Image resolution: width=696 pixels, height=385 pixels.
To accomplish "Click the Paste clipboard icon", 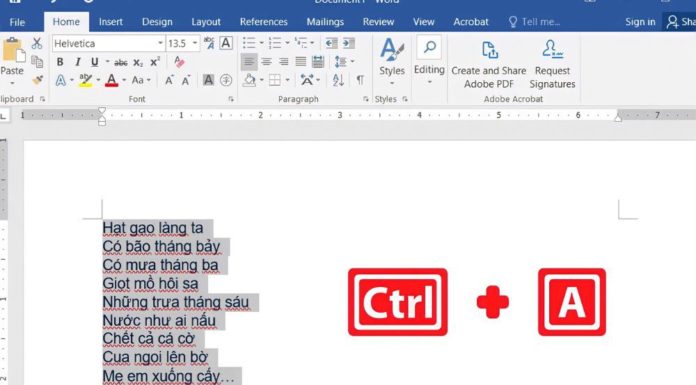I will coord(13,50).
